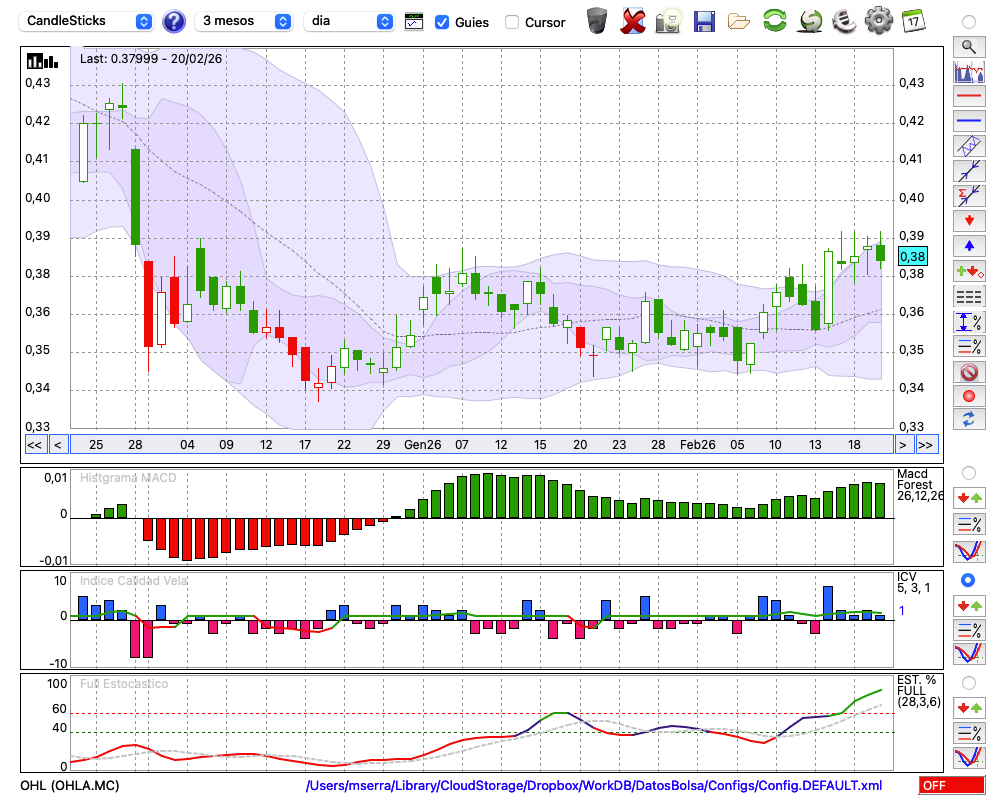This screenshot has height=800, width=1000.
Task: Click the red OFF button
Action: pos(951,786)
